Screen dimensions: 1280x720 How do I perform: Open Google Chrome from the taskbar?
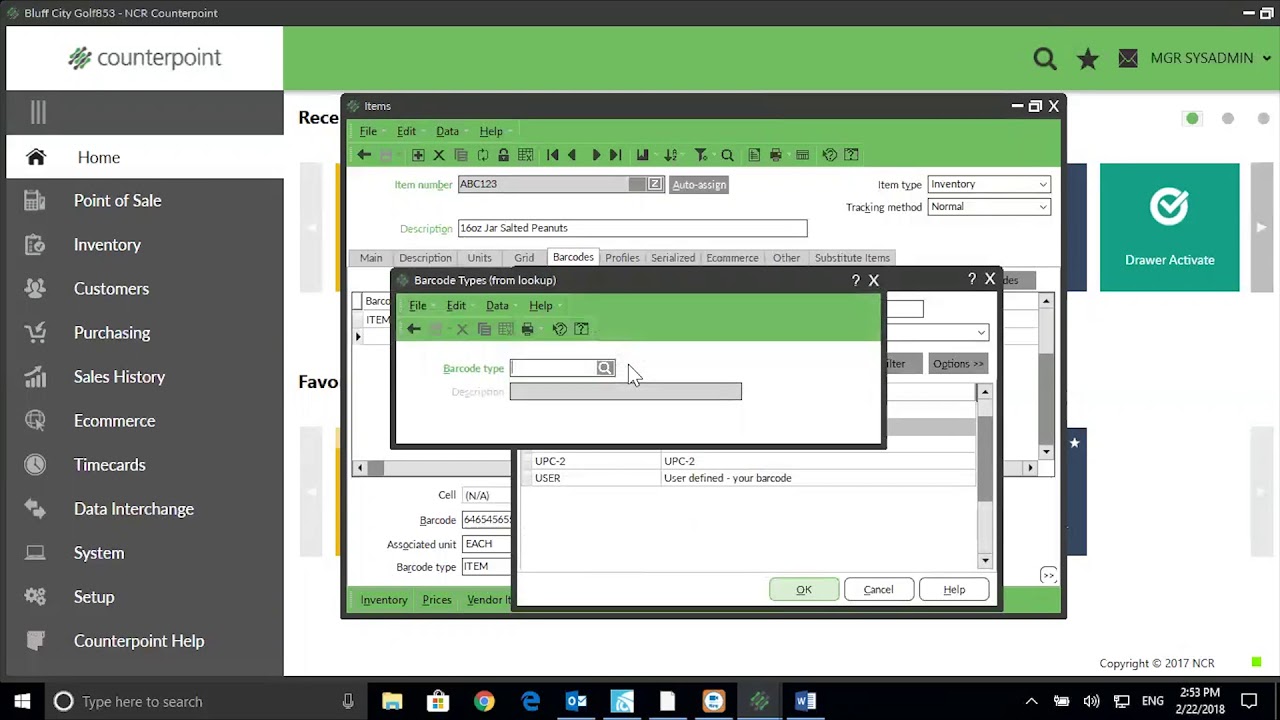484,702
